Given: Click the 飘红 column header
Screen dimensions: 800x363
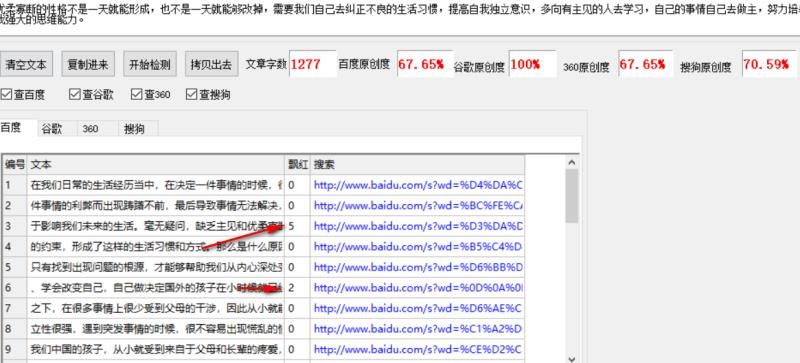Looking at the screenshot, I should tap(297, 164).
